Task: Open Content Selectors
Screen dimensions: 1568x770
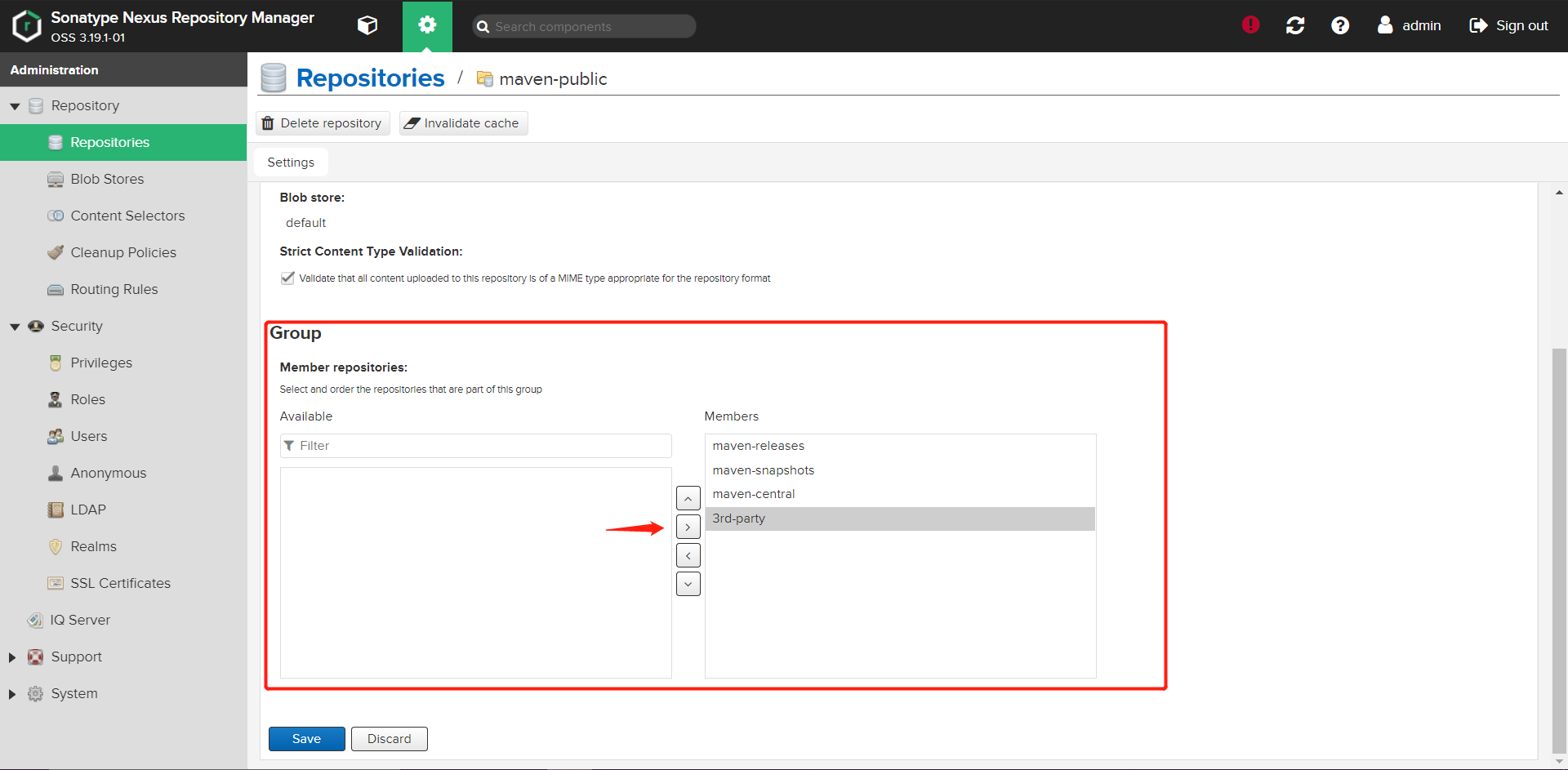Action: pyautogui.click(x=123, y=216)
